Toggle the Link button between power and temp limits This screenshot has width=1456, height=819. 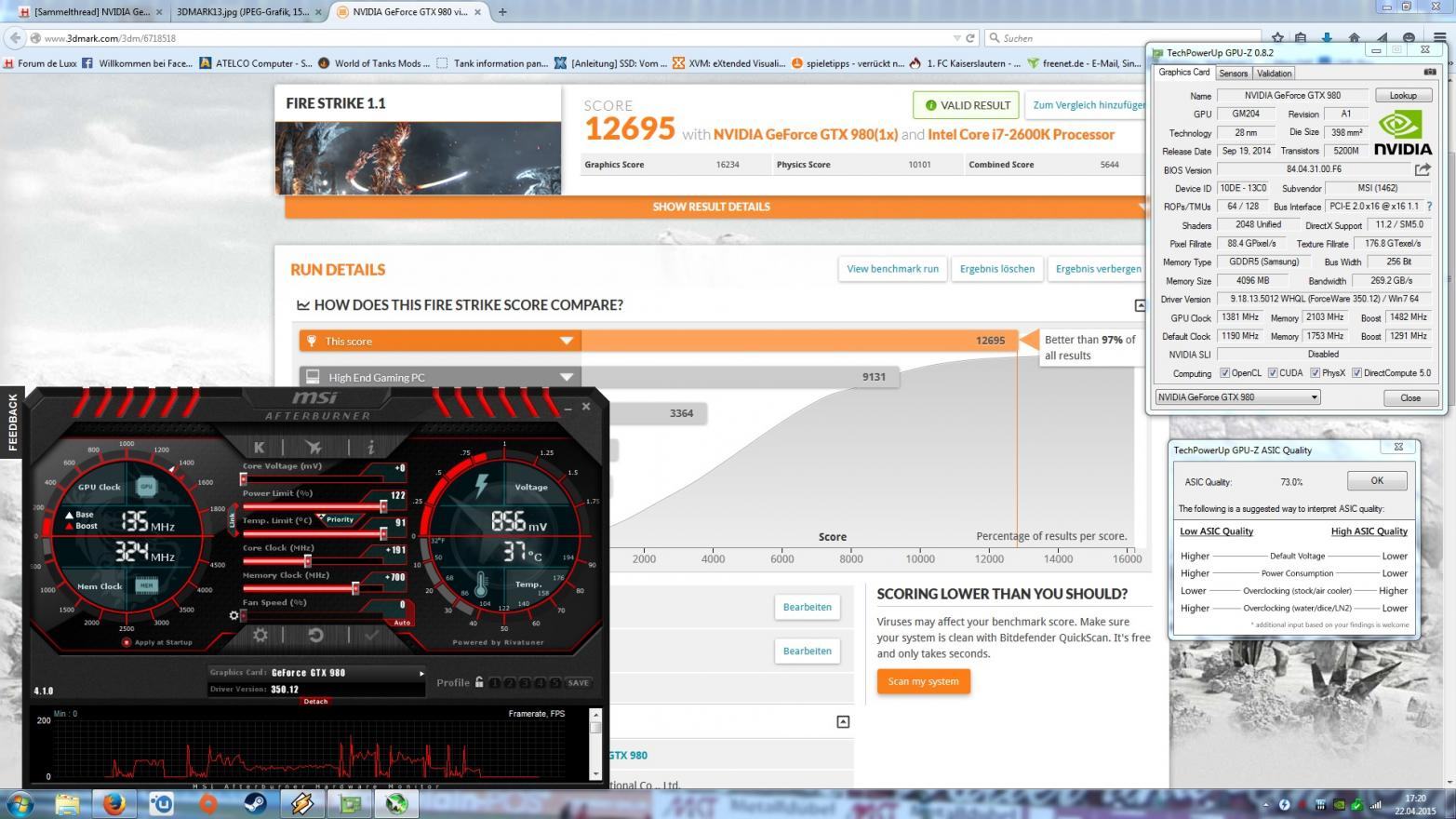pyautogui.click(x=233, y=519)
